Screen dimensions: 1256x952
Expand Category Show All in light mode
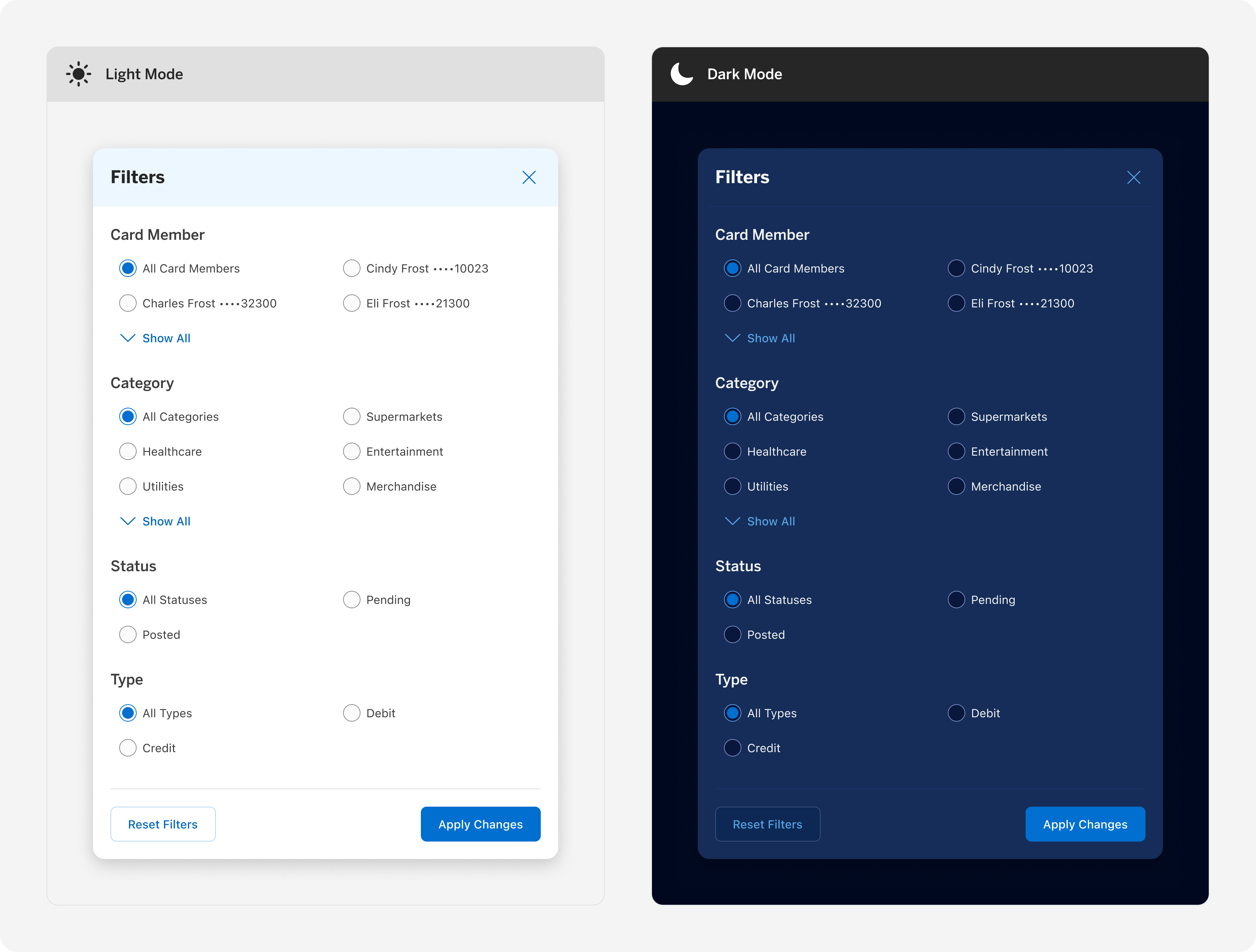pyautogui.click(x=156, y=521)
